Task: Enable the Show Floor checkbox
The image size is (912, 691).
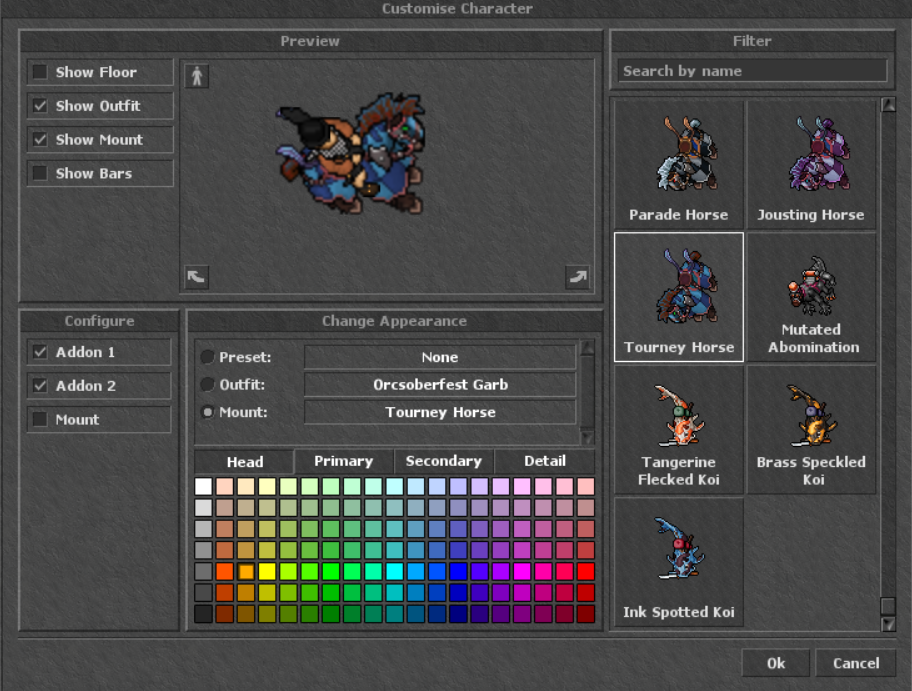Action: [x=40, y=72]
